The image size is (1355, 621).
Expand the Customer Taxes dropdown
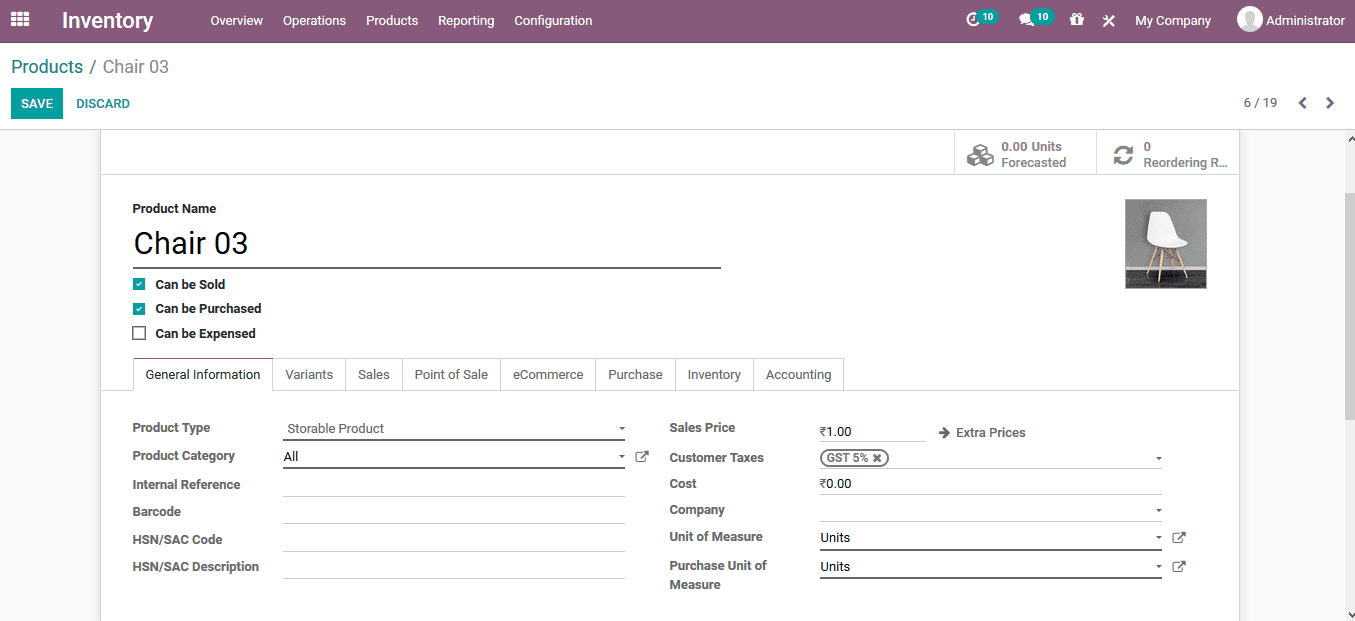pos(1158,457)
